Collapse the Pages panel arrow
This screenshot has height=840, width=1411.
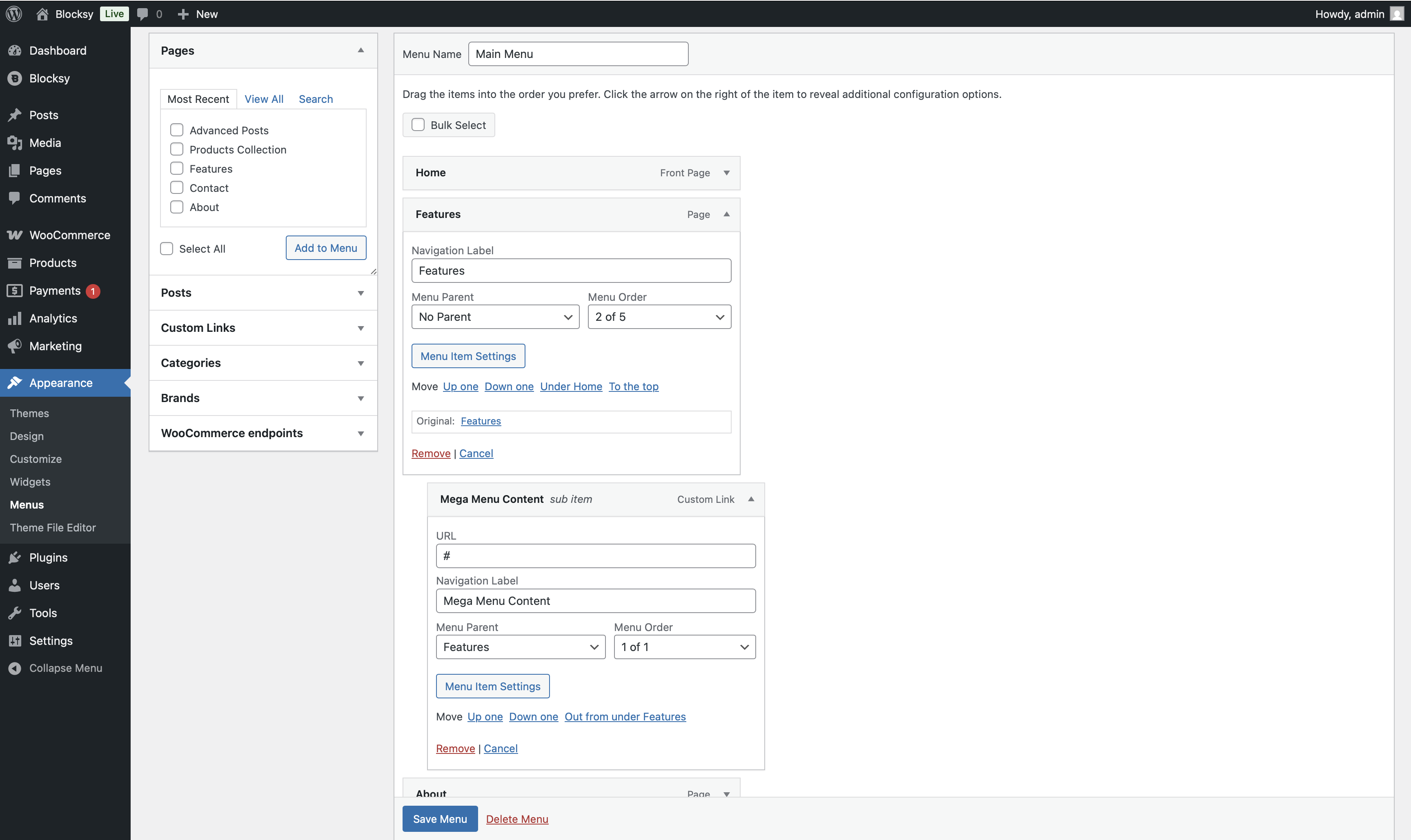[361, 50]
